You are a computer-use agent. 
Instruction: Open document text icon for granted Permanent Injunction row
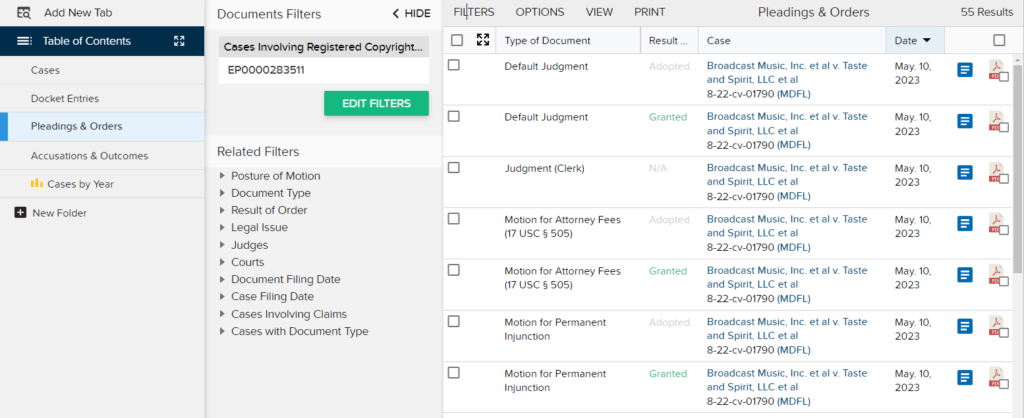coord(965,378)
